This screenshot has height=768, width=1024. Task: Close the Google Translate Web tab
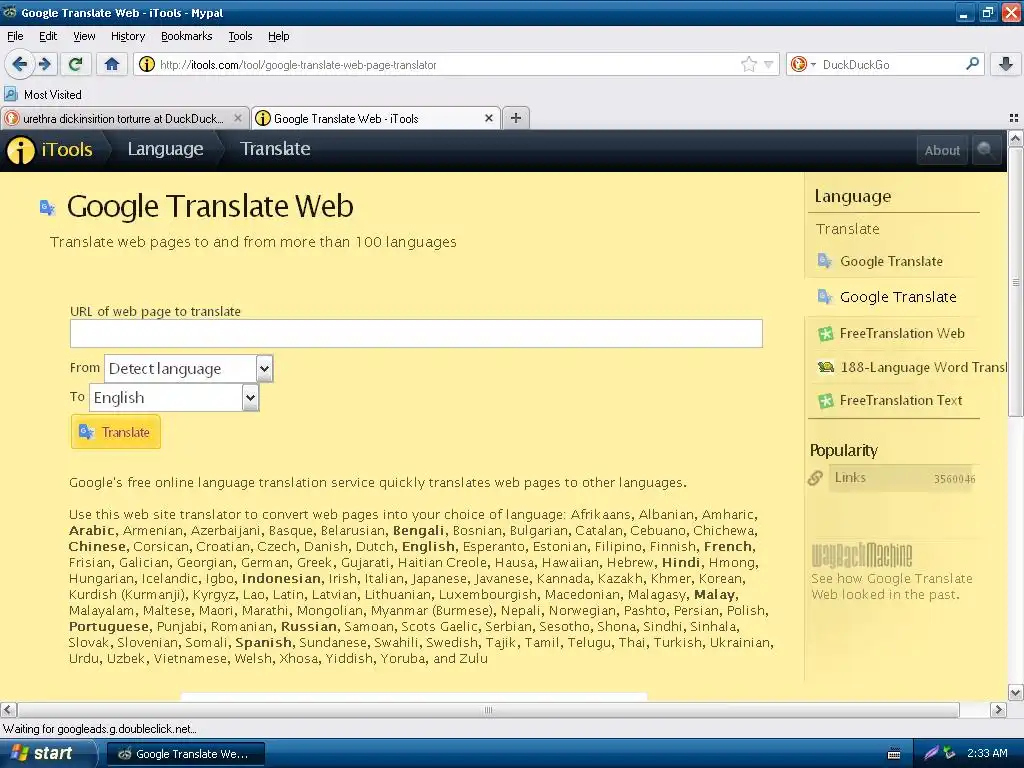(x=488, y=118)
